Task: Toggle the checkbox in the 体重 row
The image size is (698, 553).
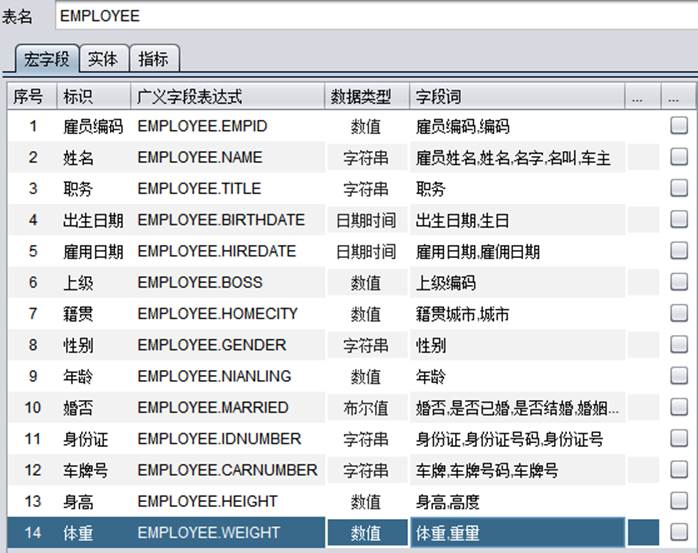Action: point(678,532)
